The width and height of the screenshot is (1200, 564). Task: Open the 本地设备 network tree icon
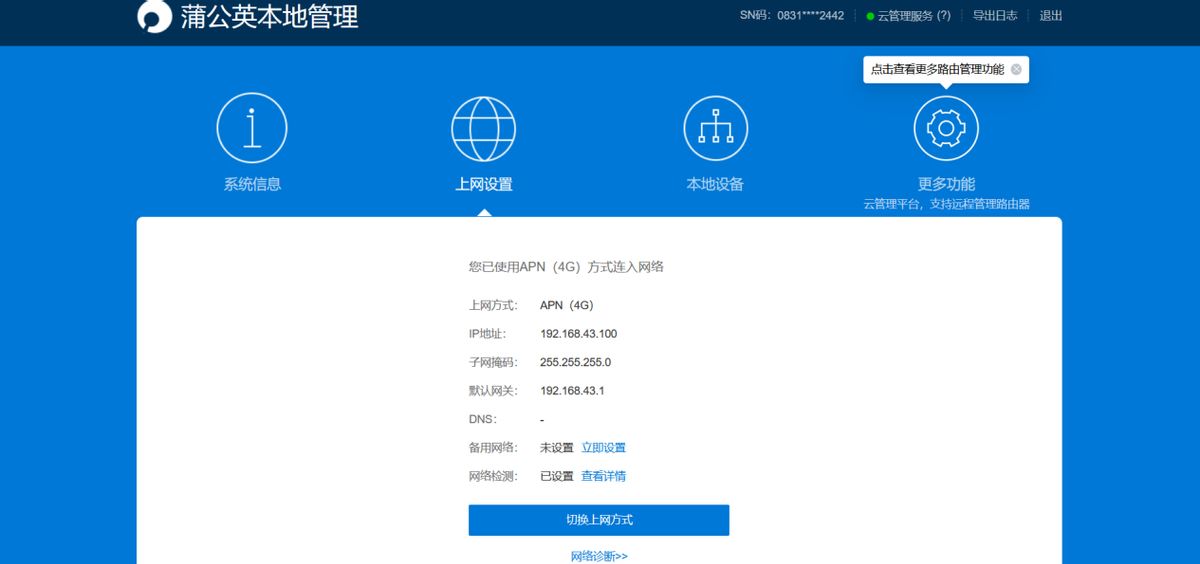[715, 129]
